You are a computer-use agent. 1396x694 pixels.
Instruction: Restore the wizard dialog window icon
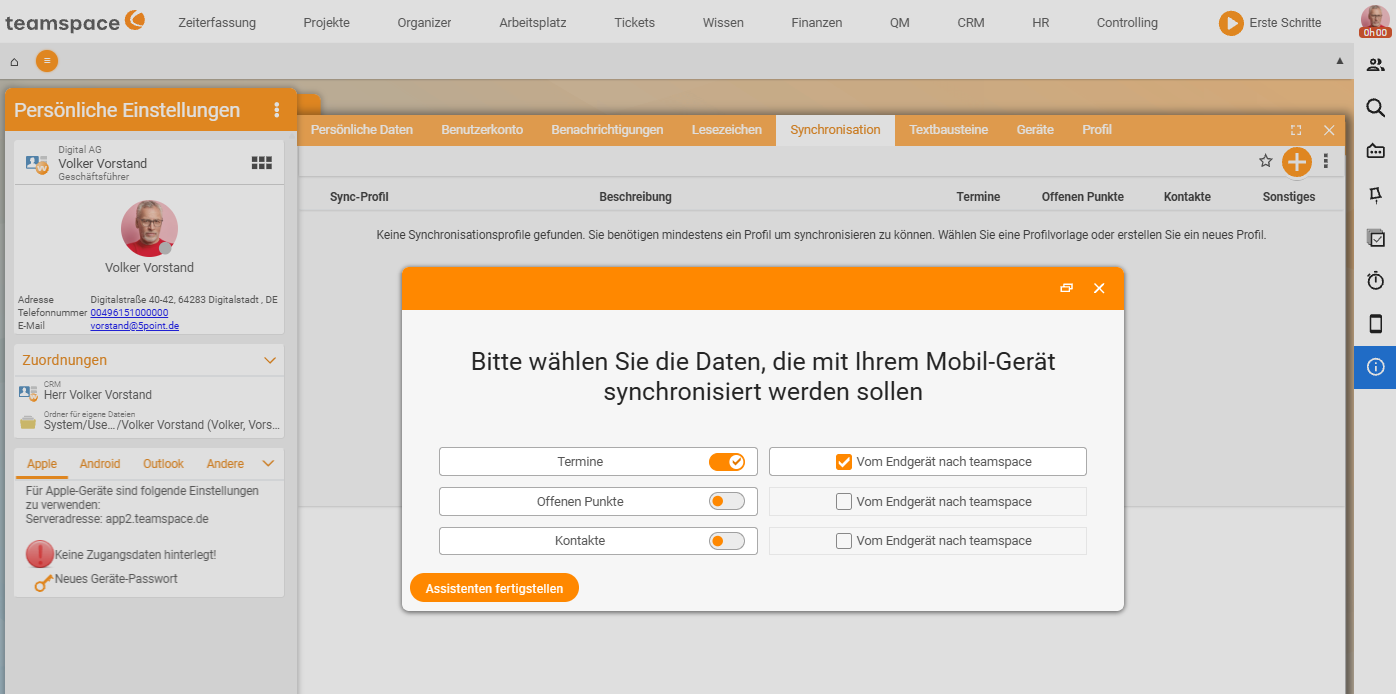pos(1067,288)
